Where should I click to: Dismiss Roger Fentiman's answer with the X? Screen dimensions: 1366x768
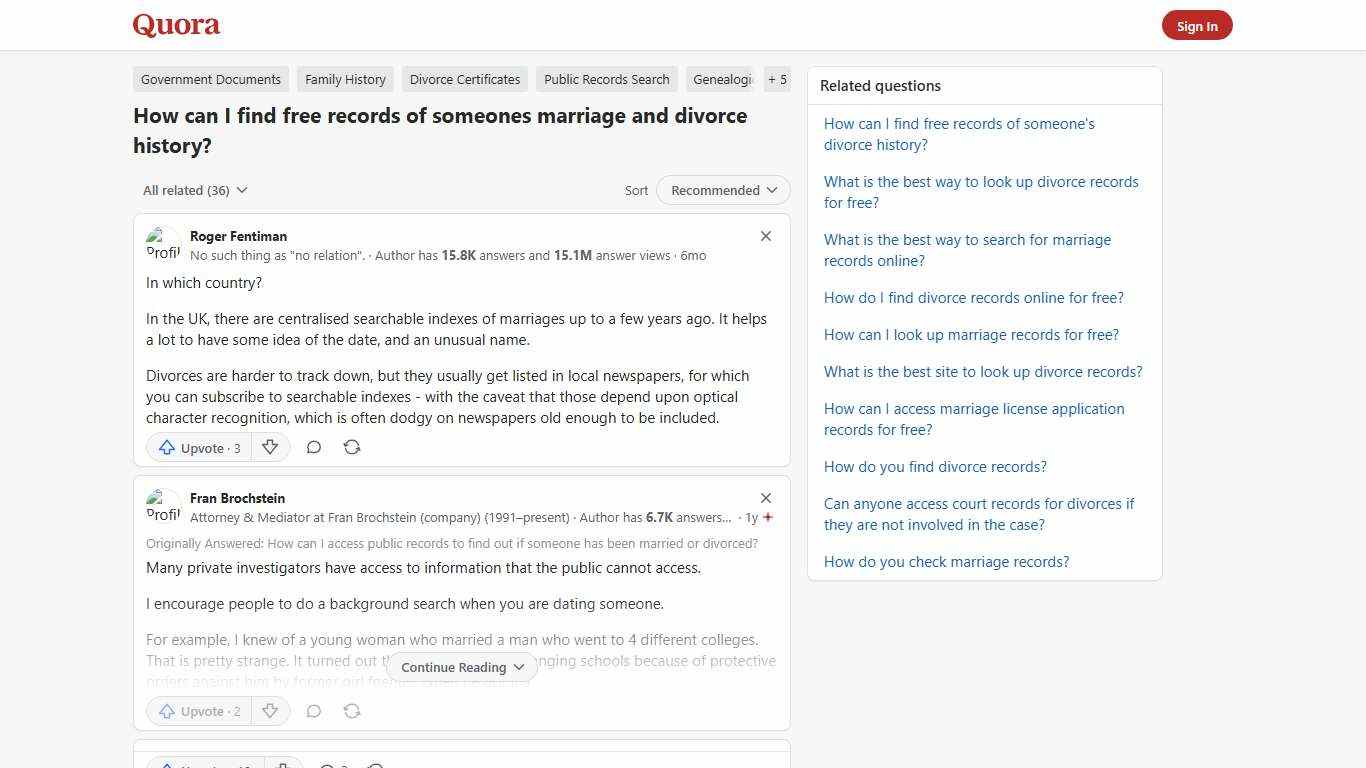tap(765, 236)
